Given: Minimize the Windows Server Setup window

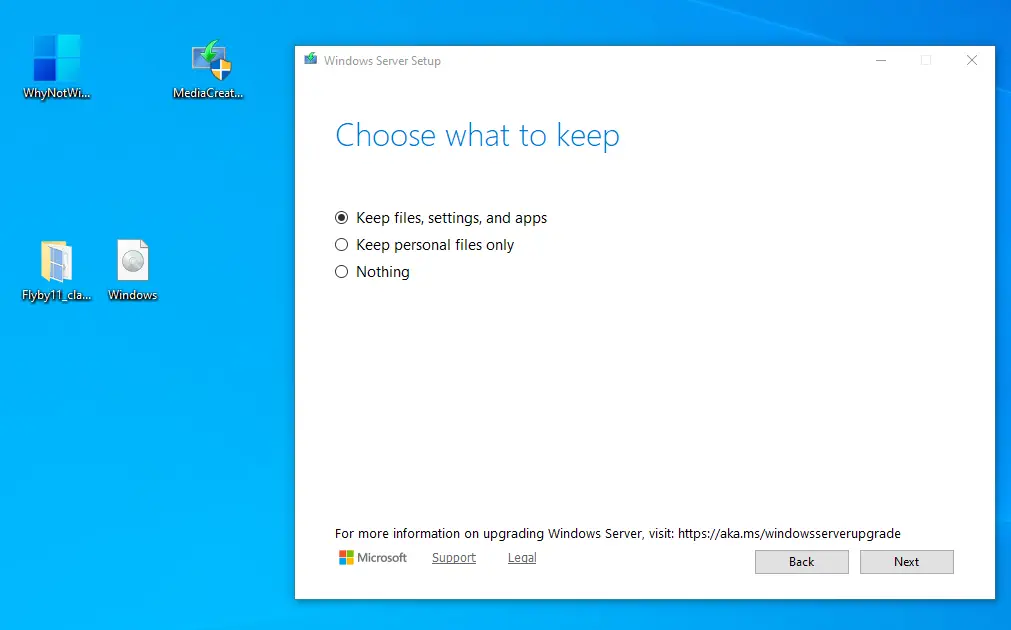Looking at the screenshot, I should tap(881, 60).
